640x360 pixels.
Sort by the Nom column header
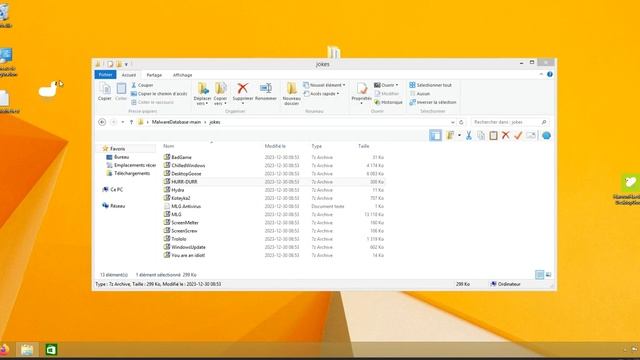pos(169,146)
